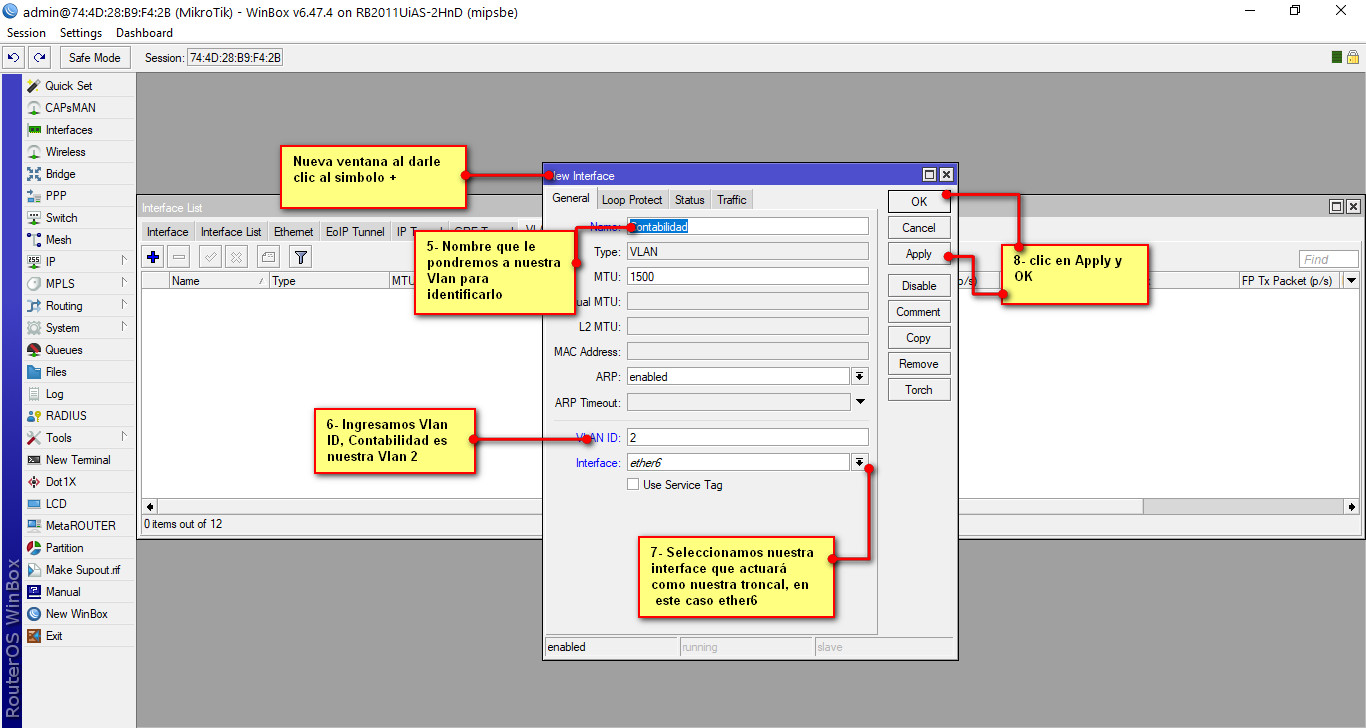Viewport: 1366px width, 728px height.
Task: Open the ARP dropdown set to enabled
Action: point(859,377)
